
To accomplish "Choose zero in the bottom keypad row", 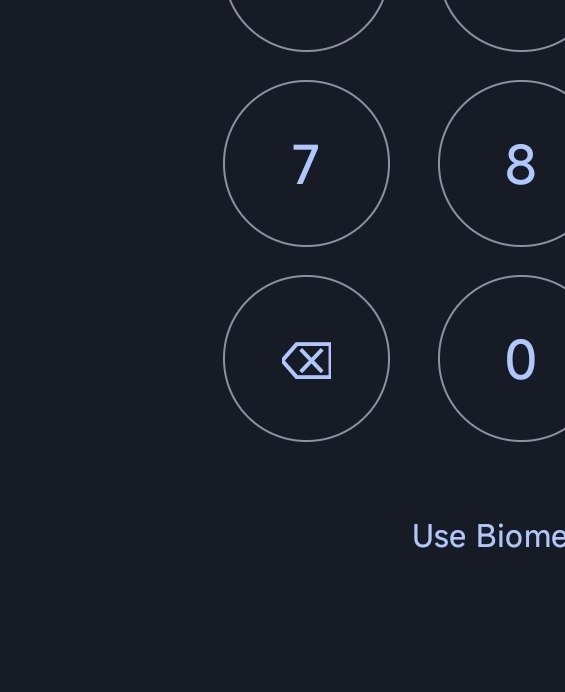I will (502, 358).
